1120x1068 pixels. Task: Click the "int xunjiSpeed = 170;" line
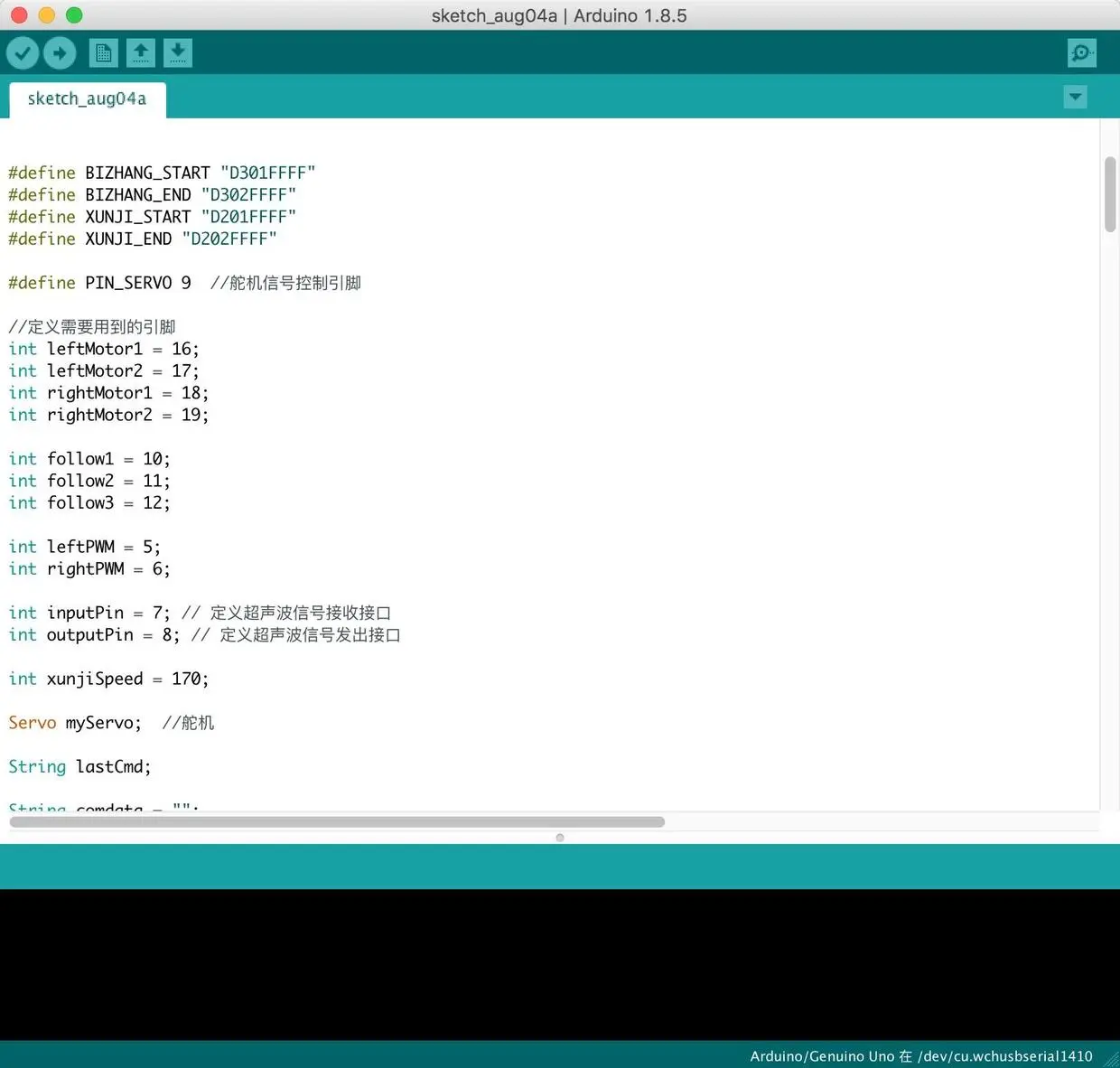(x=108, y=679)
